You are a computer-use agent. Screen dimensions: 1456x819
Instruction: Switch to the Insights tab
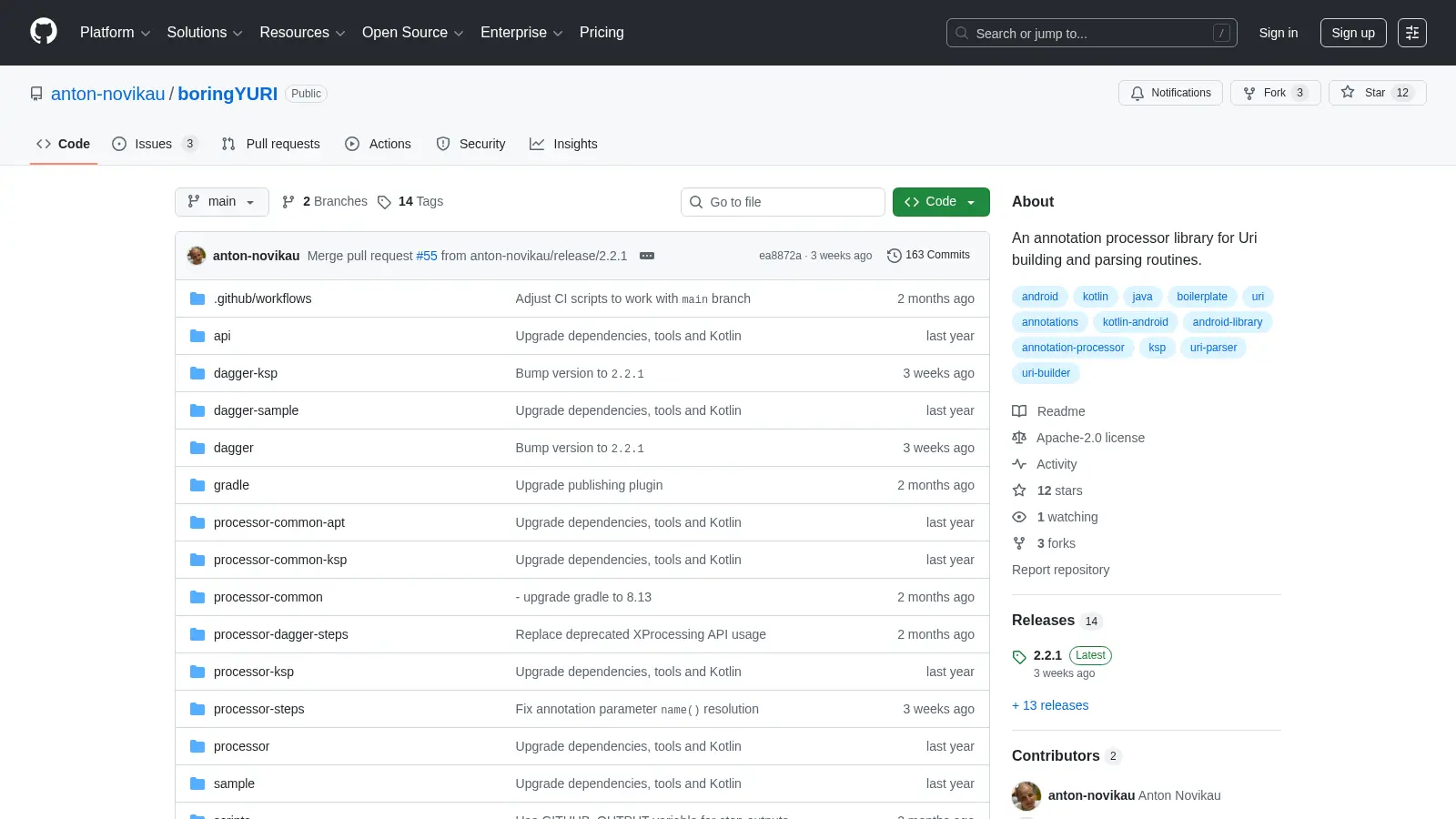point(563,144)
